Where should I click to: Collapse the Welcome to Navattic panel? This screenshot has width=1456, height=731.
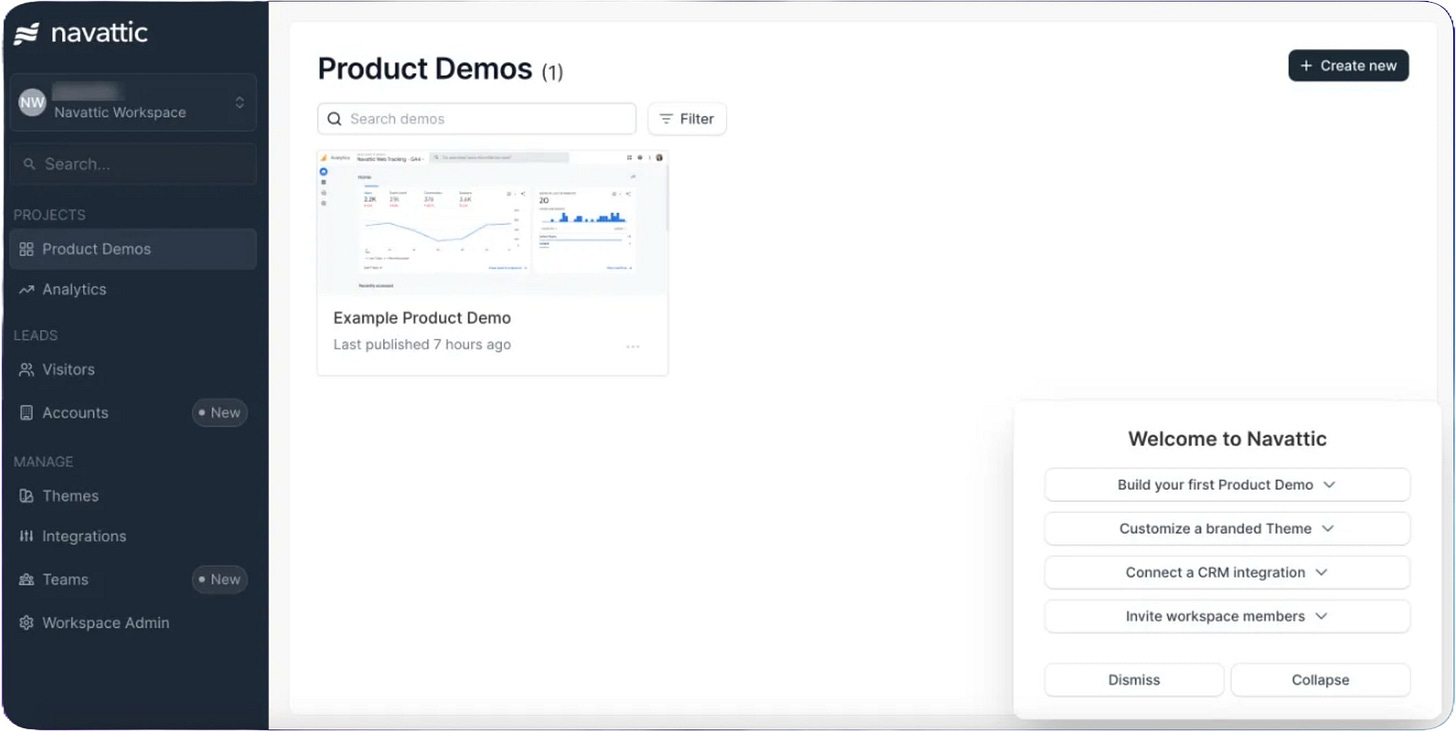click(1320, 680)
